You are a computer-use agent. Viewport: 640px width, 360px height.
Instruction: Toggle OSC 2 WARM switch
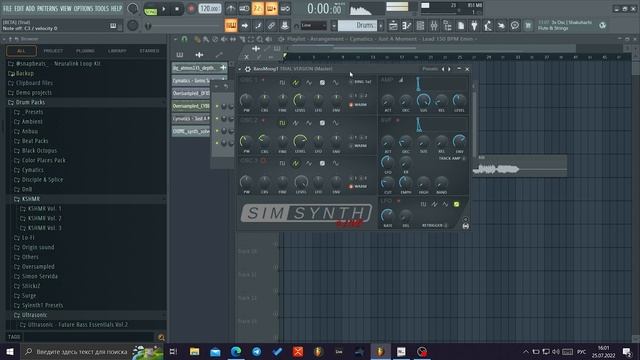(x=351, y=146)
